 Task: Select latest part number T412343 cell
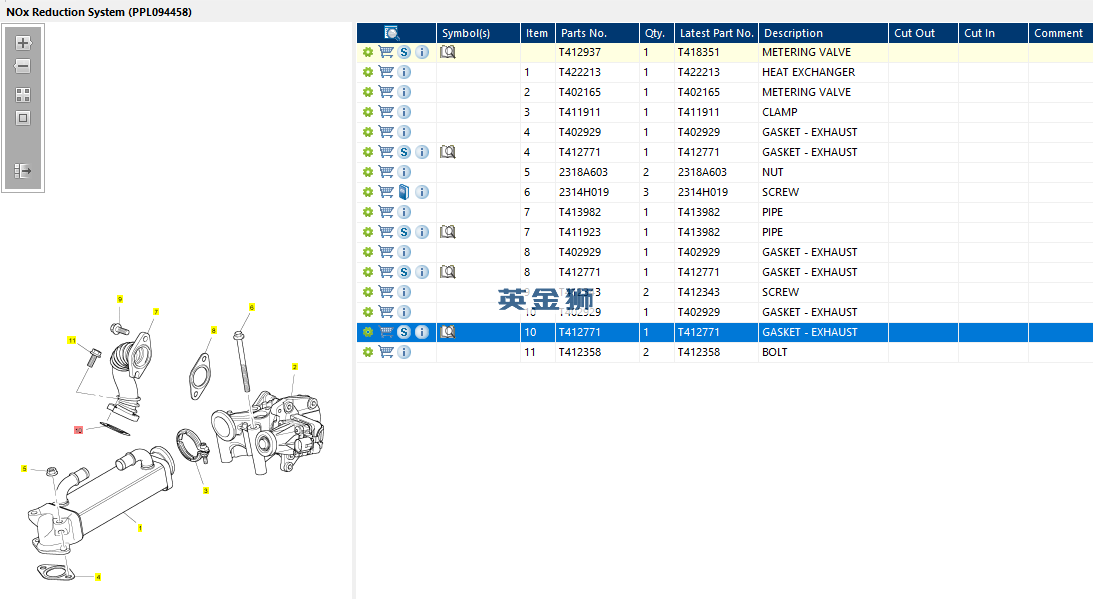[717, 291]
